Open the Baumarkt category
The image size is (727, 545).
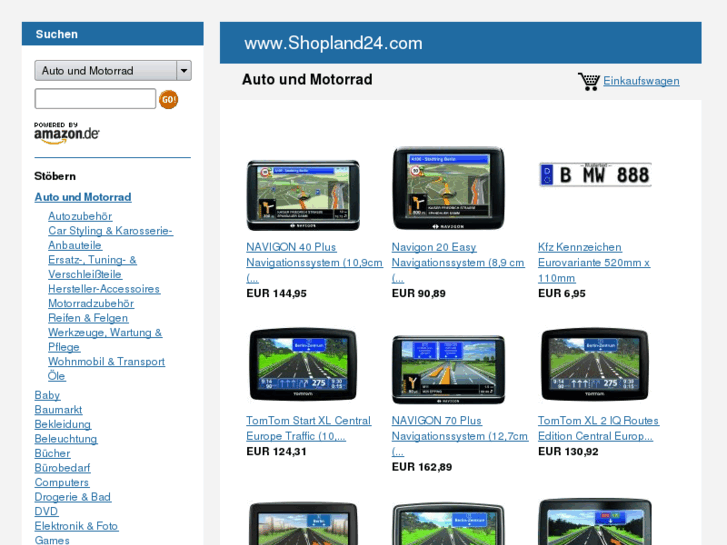tap(58, 410)
